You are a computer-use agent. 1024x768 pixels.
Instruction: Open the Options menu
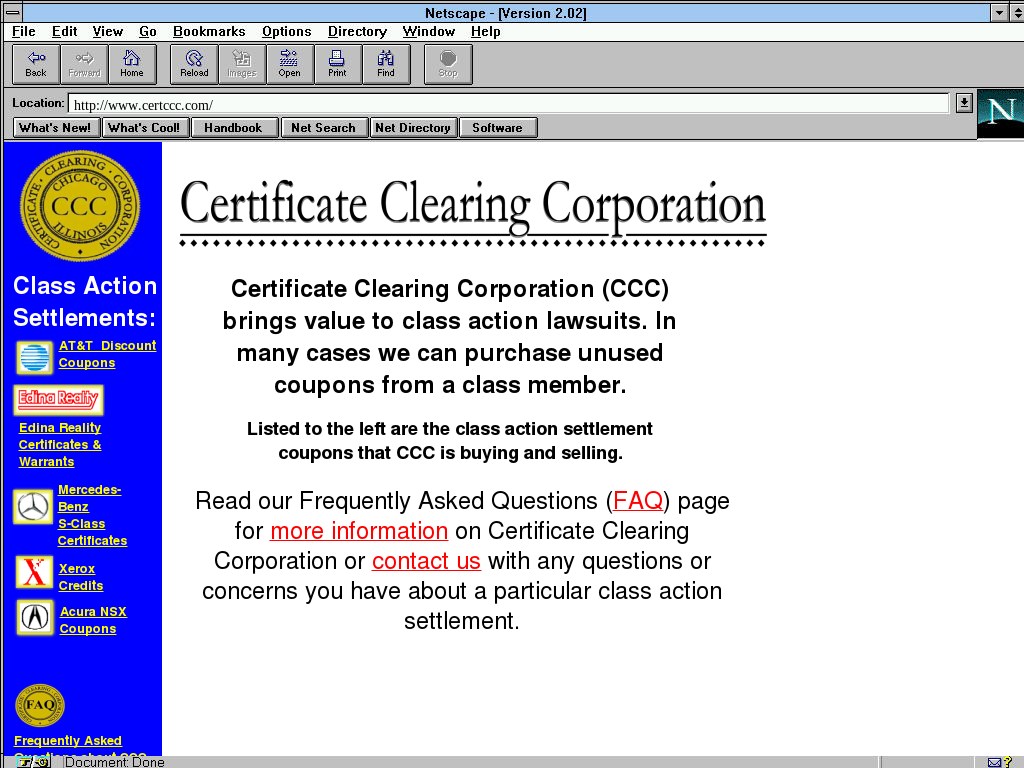286,32
